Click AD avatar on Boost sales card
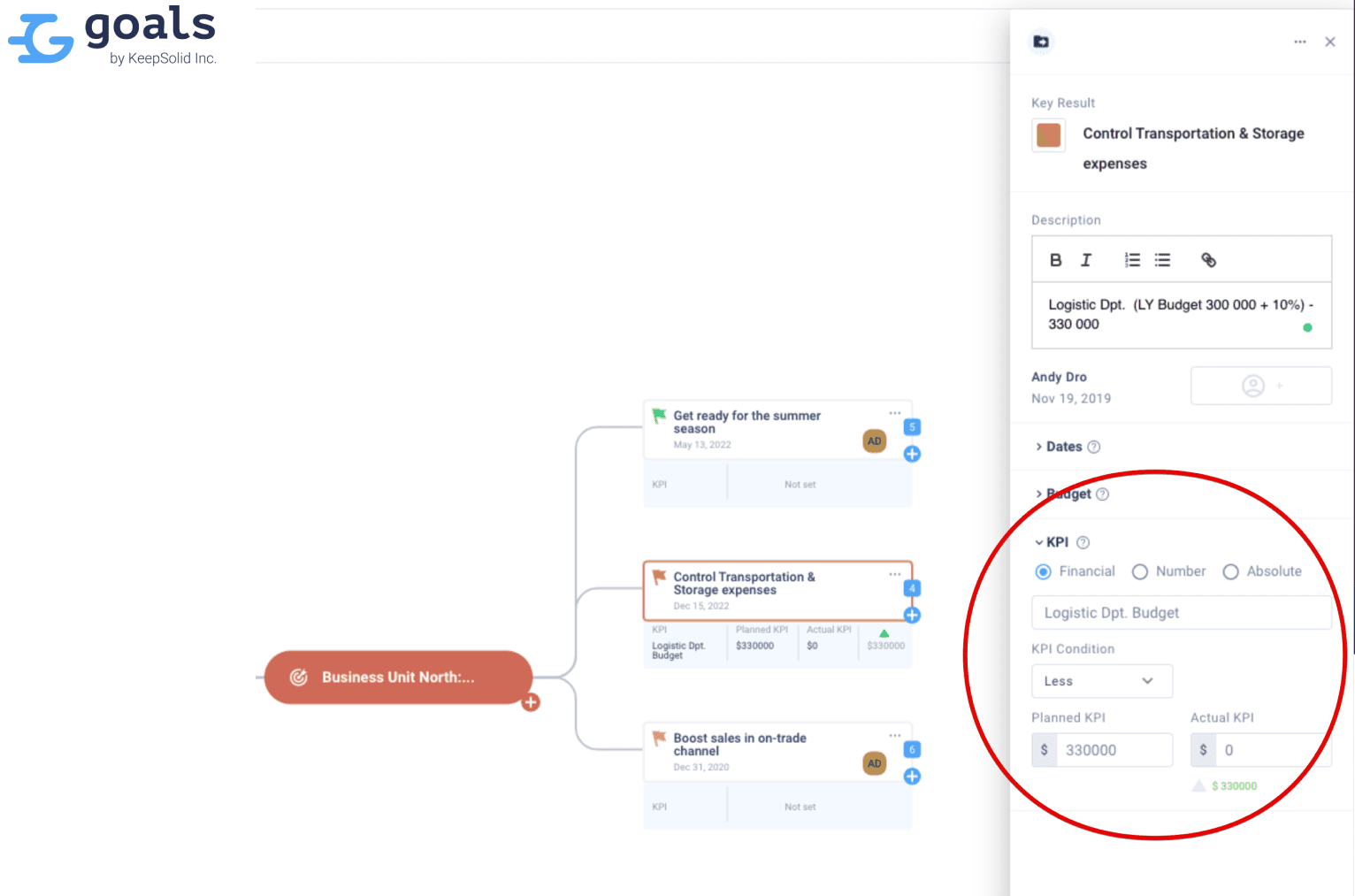This screenshot has width=1355, height=896. coord(874,763)
